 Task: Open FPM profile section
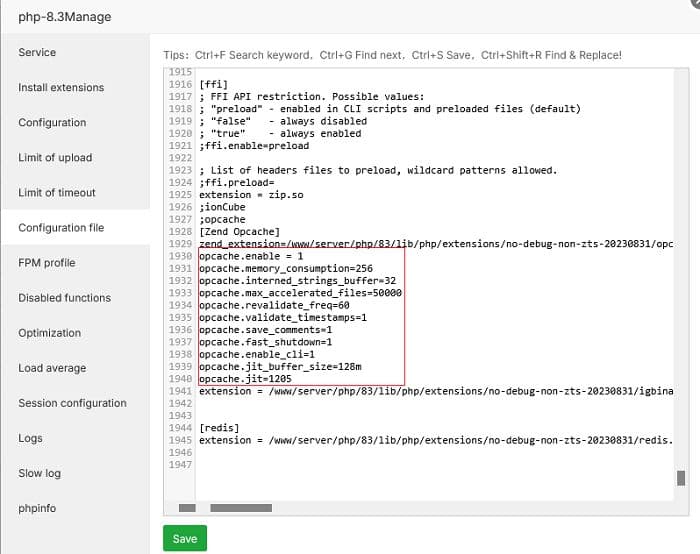click(x=47, y=262)
